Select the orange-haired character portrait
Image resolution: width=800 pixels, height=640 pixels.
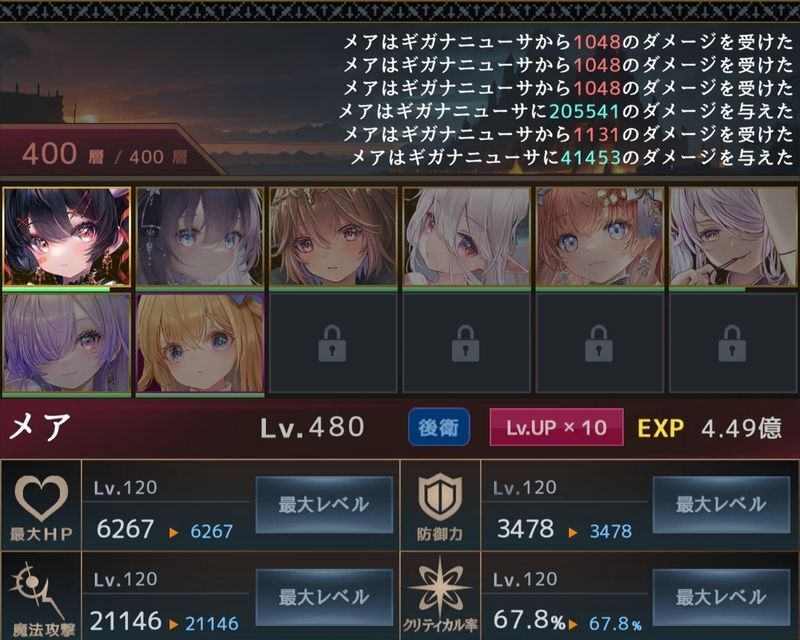click(599, 237)
